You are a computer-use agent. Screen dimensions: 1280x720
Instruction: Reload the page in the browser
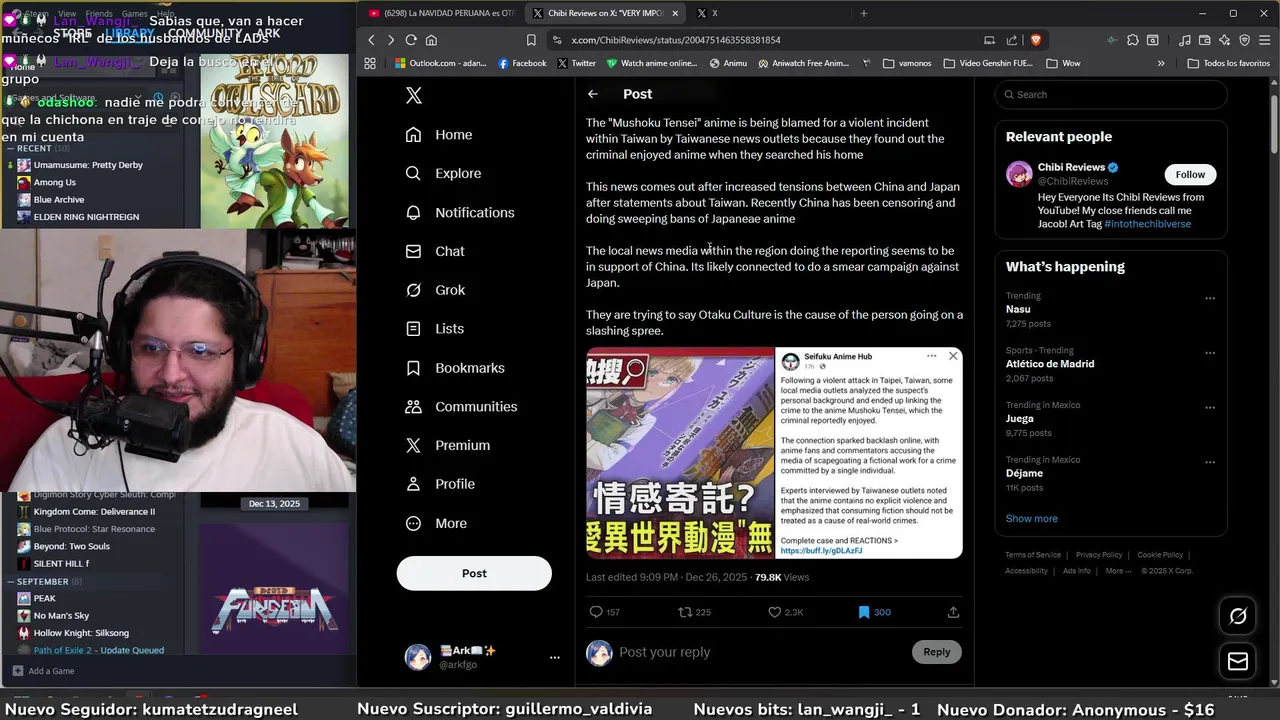tap(411, 40)
